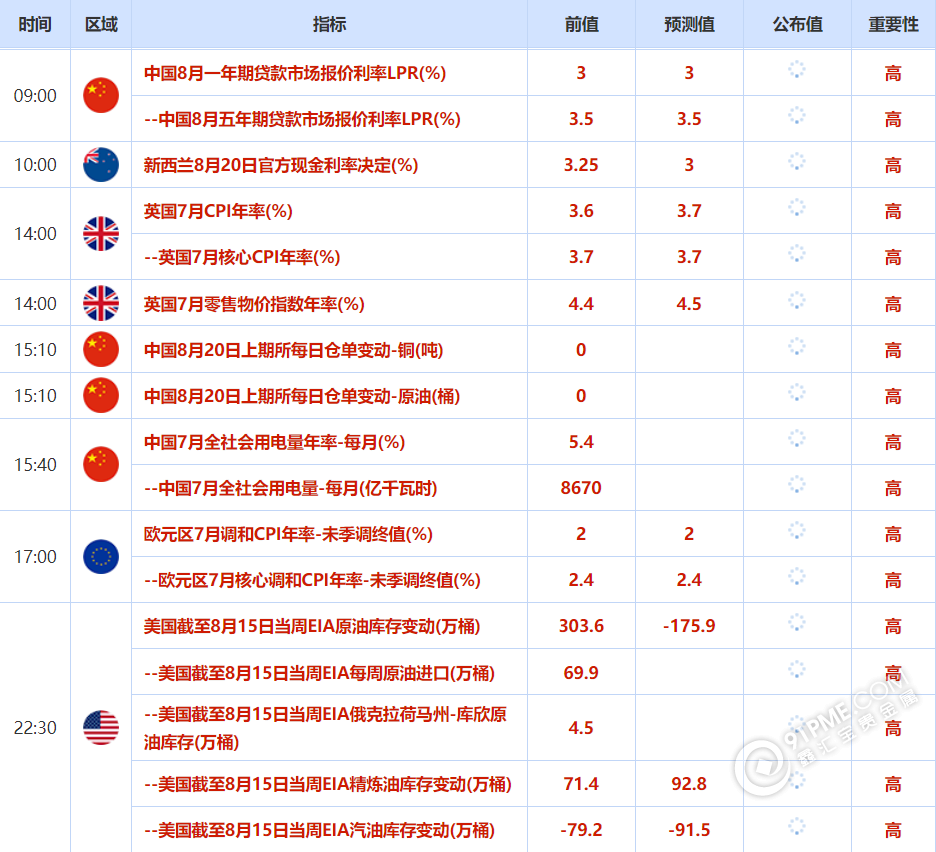Open 中国8月一年期贷款市场报价利率LPR indicator
Image resolution: width=936 pixels, height=852 pixels.
pos(295,73)
